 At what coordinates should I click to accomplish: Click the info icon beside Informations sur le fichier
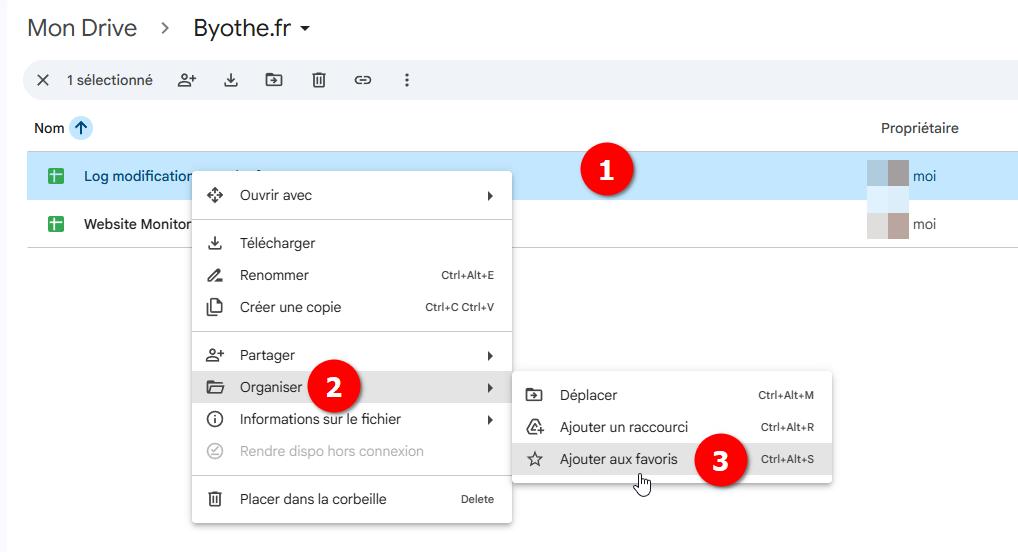215,419
